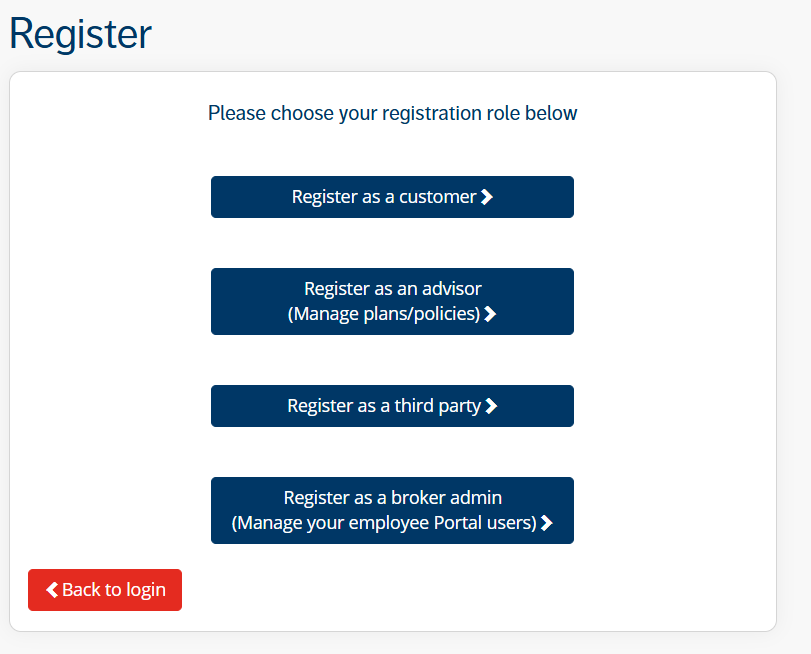
Task: Open the Register as a broker admin option
Action: [x=392, y=510]
